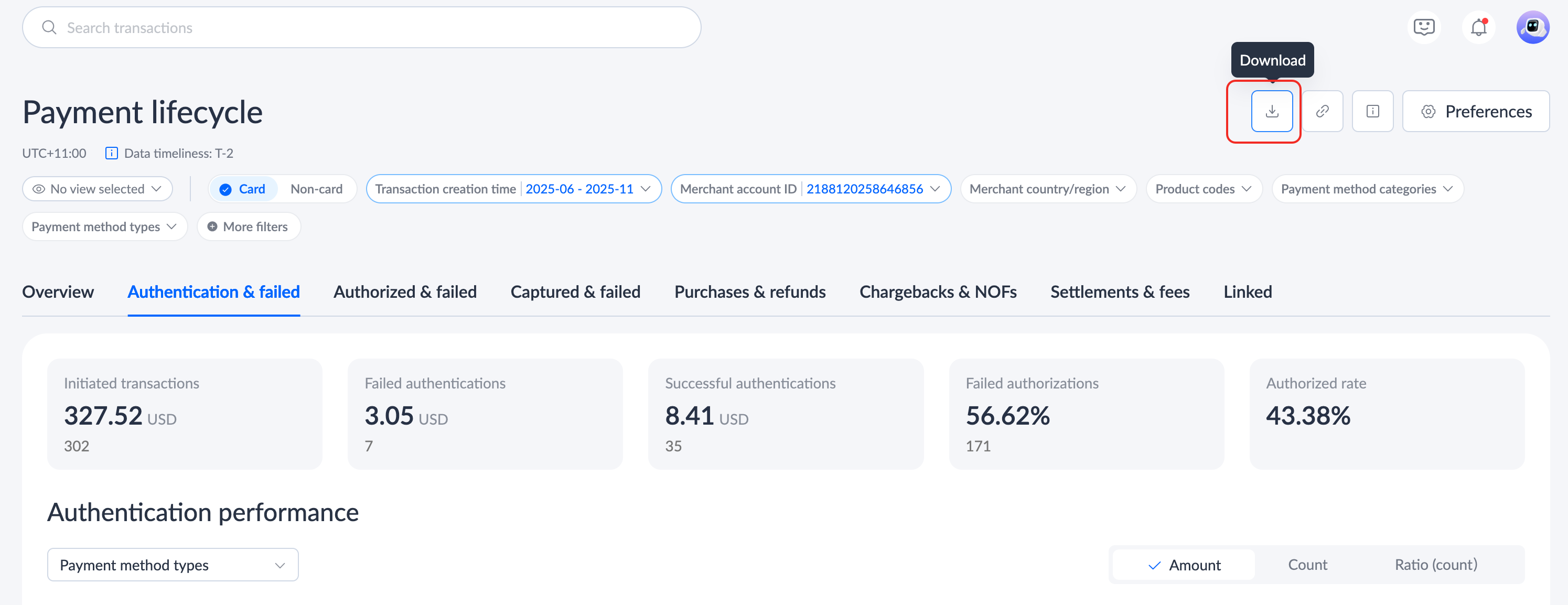This screenshot has width=1568, height=605.
Task: Open the info panel icon button
Action: [x=1372, y=111]
